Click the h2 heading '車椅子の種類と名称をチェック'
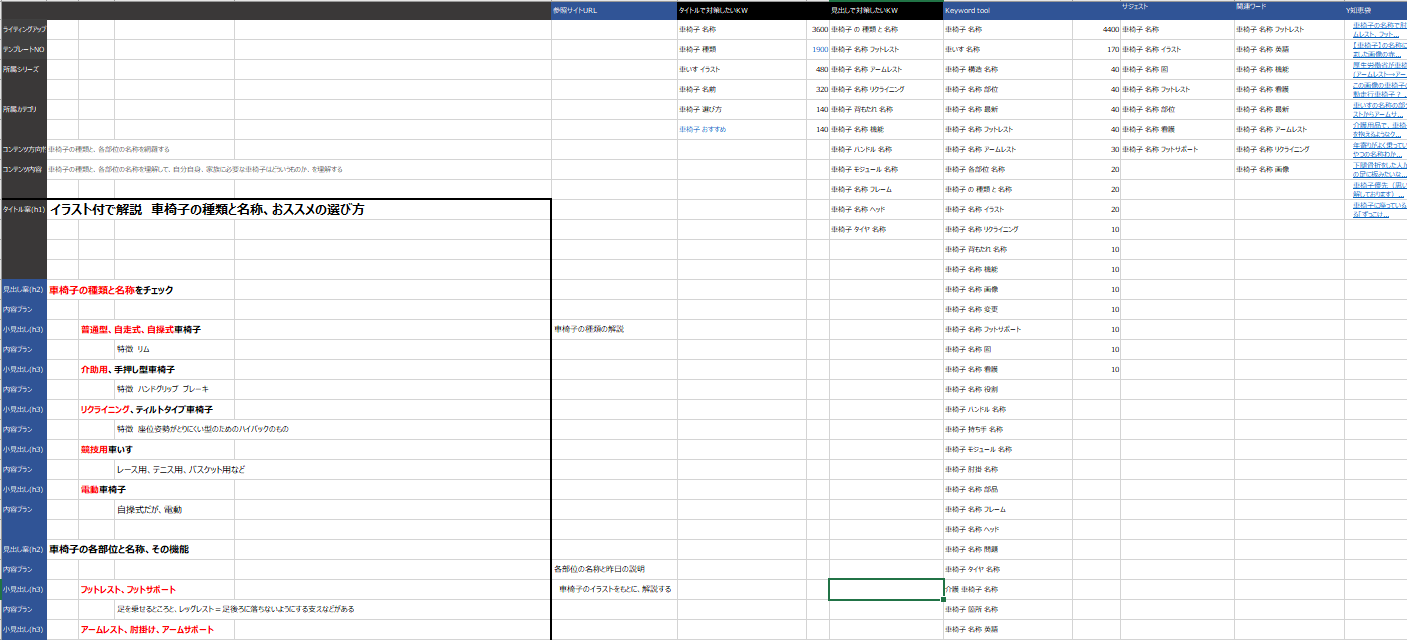Screen dimensions: 1407x640 point(111,290)
